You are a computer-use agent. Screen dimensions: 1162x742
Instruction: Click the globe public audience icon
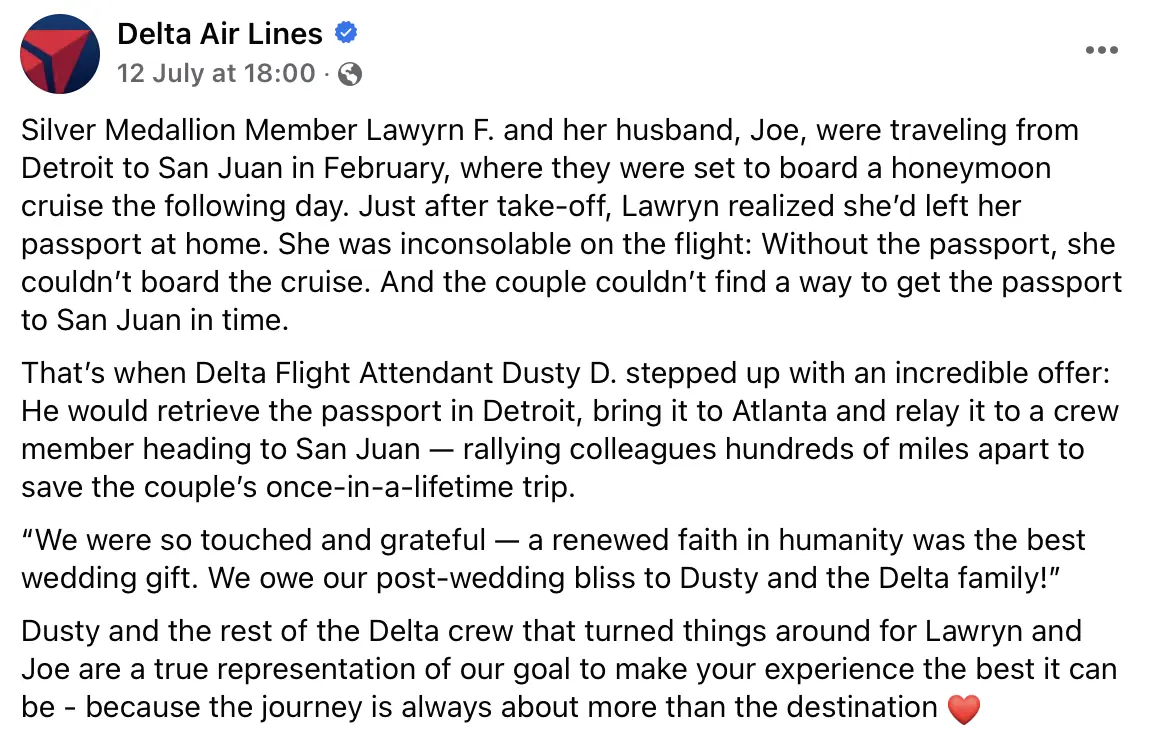[x=350, y=74]
